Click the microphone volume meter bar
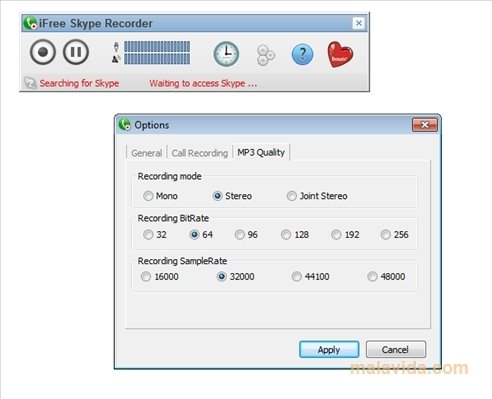The height and width of the screenshot is (399, 492). (157, 47)
